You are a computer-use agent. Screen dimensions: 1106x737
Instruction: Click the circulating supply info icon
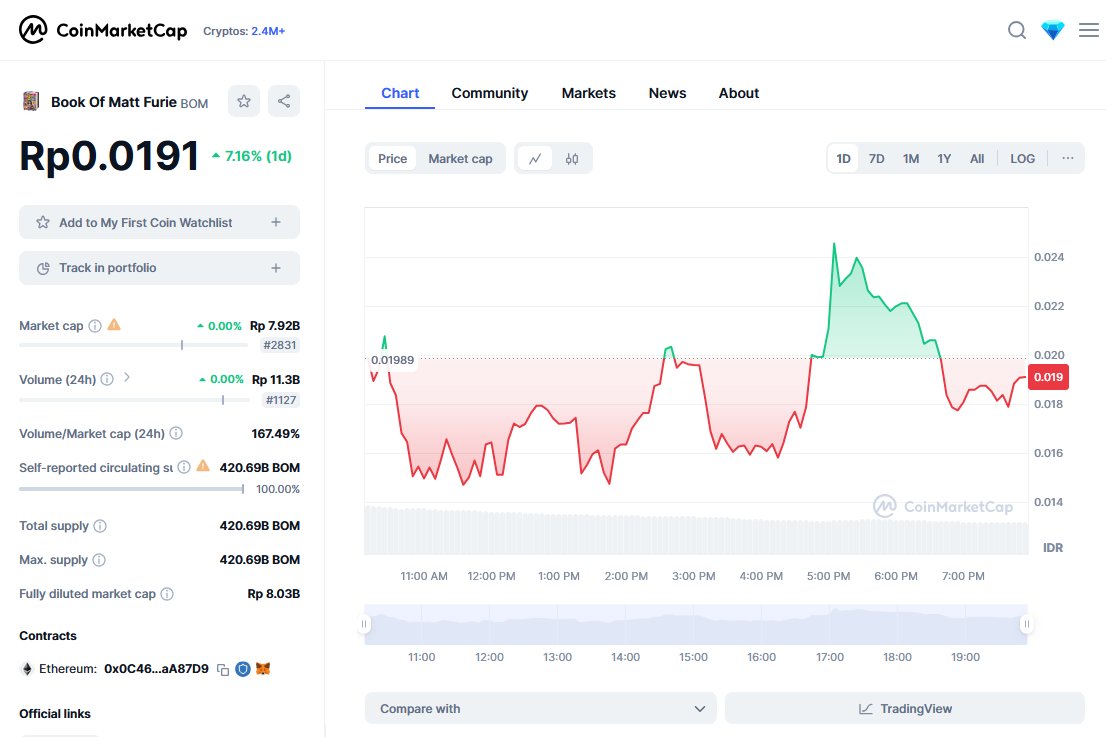point(184,467)
